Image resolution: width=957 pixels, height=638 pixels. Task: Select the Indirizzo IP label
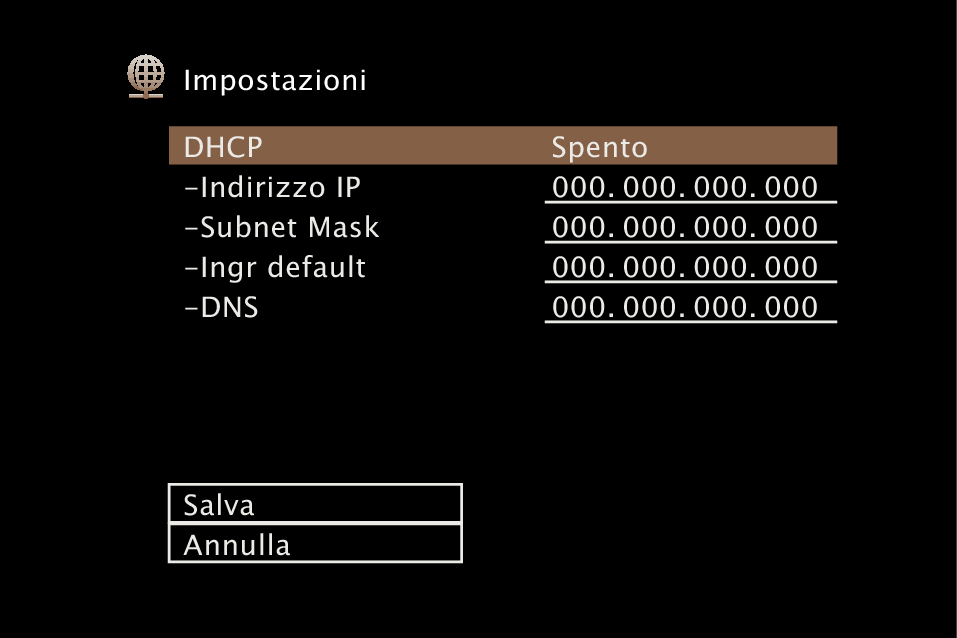[272, 187]
